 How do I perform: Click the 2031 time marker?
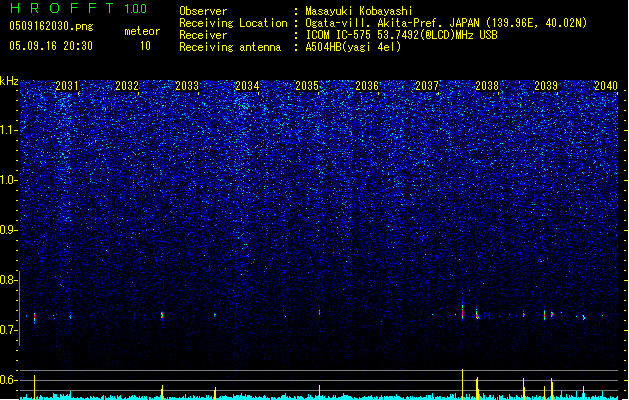[x=67, y=85]
